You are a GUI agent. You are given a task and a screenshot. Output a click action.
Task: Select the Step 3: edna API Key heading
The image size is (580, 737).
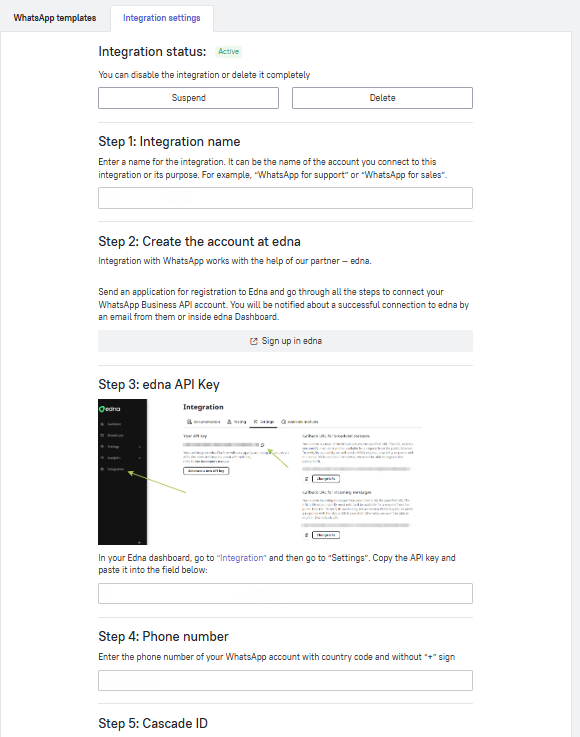pyautogui.click(x=159, y=384)
